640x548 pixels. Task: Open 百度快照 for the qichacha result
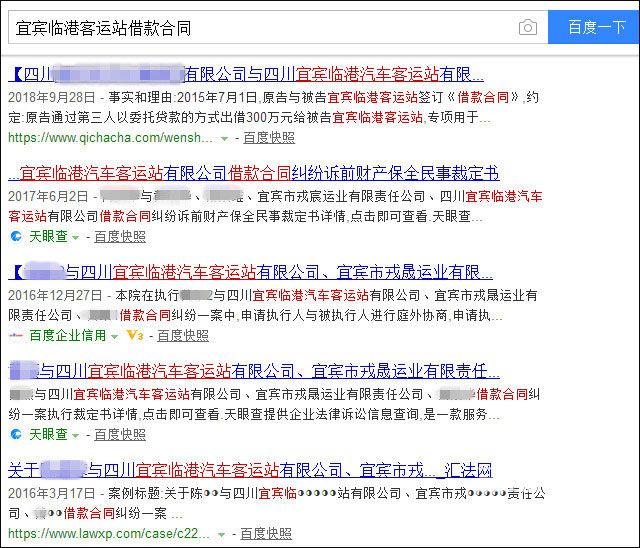(x=269, y=138)
